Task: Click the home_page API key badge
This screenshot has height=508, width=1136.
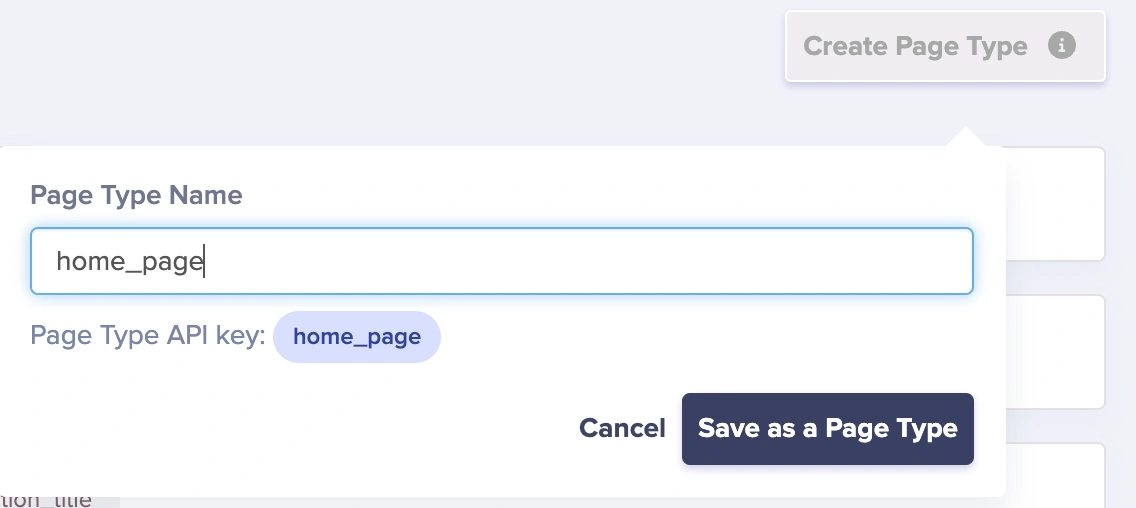Action: click(x=356, y=337)
